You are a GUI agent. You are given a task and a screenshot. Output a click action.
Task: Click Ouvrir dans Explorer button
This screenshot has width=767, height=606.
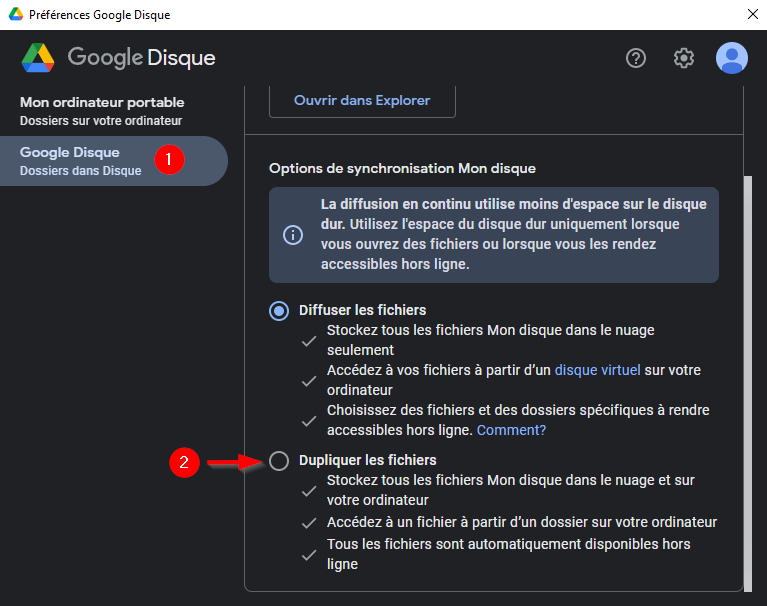pos(362,101)
